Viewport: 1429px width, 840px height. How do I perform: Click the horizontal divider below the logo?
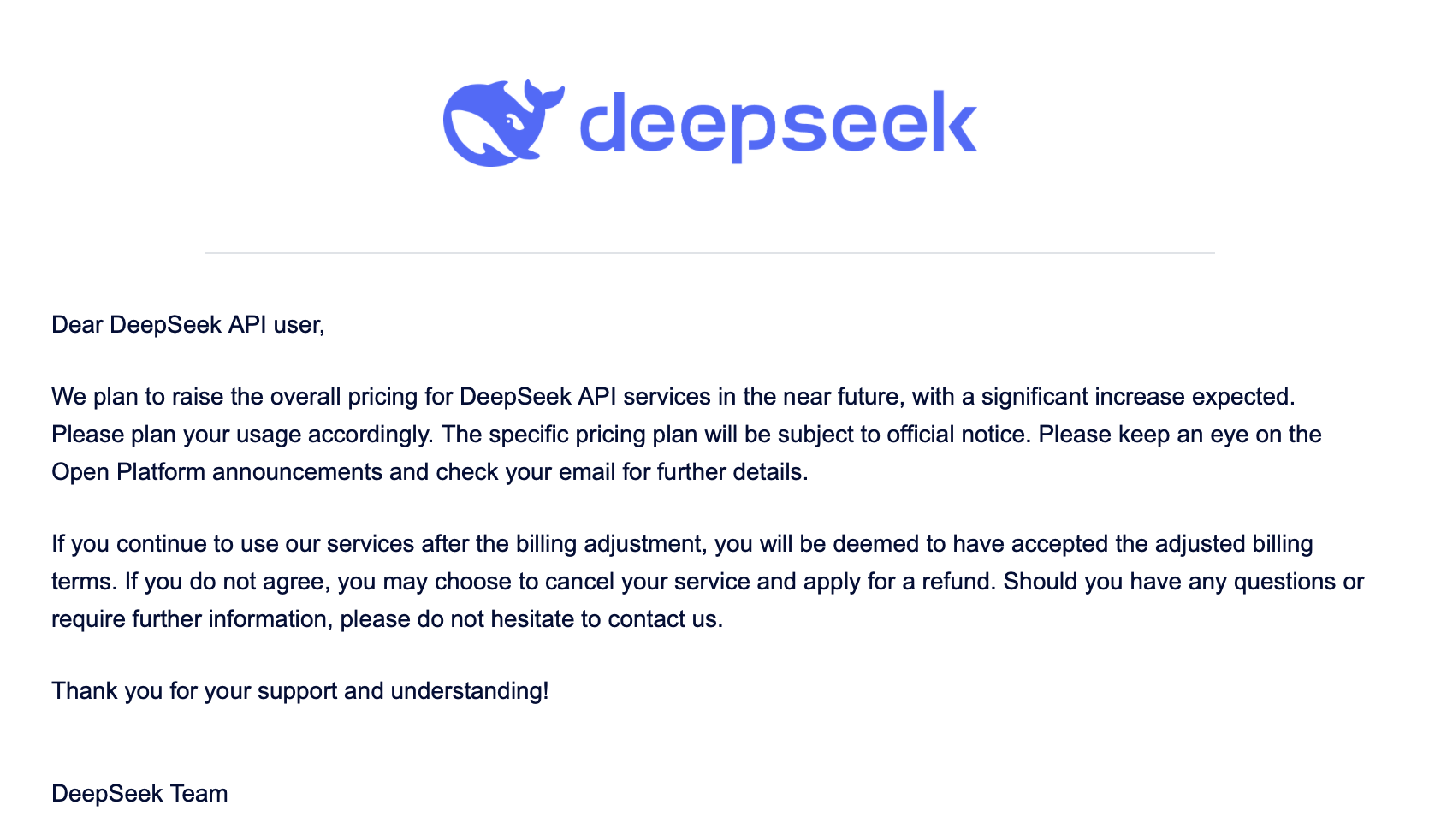coord(709,253)
